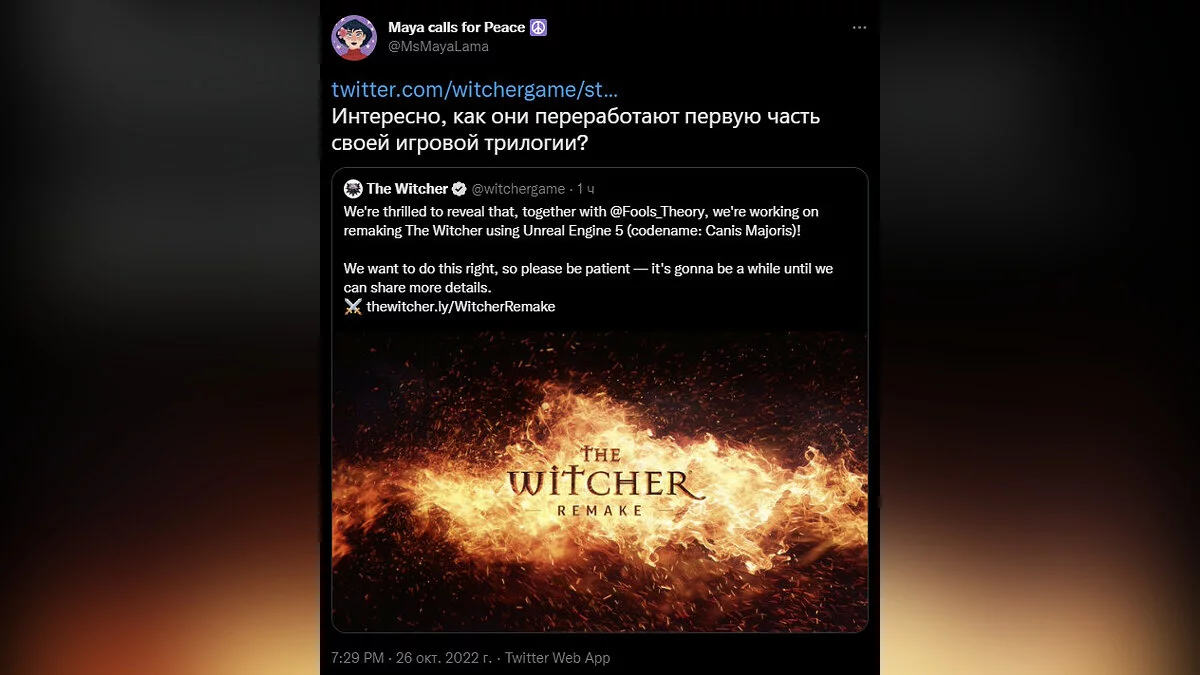The width and height of the screenshot is (1200, 675).
Task: Click the 7:29 PM timestamp
Action: [x=359, y=658]
